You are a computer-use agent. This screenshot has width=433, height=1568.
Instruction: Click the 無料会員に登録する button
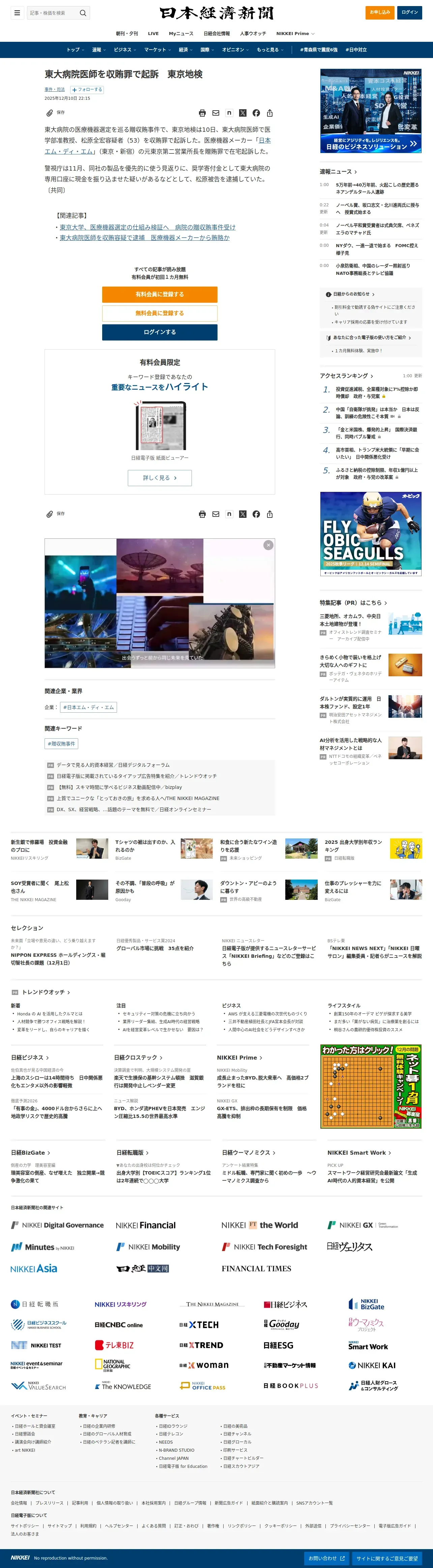[x=160, y=314]
